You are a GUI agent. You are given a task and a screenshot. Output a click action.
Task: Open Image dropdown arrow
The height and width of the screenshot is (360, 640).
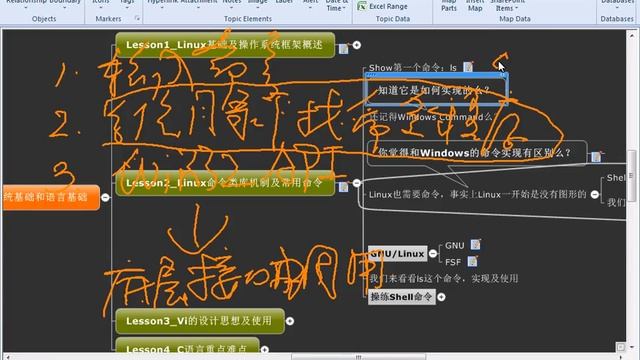pos(258,7)
